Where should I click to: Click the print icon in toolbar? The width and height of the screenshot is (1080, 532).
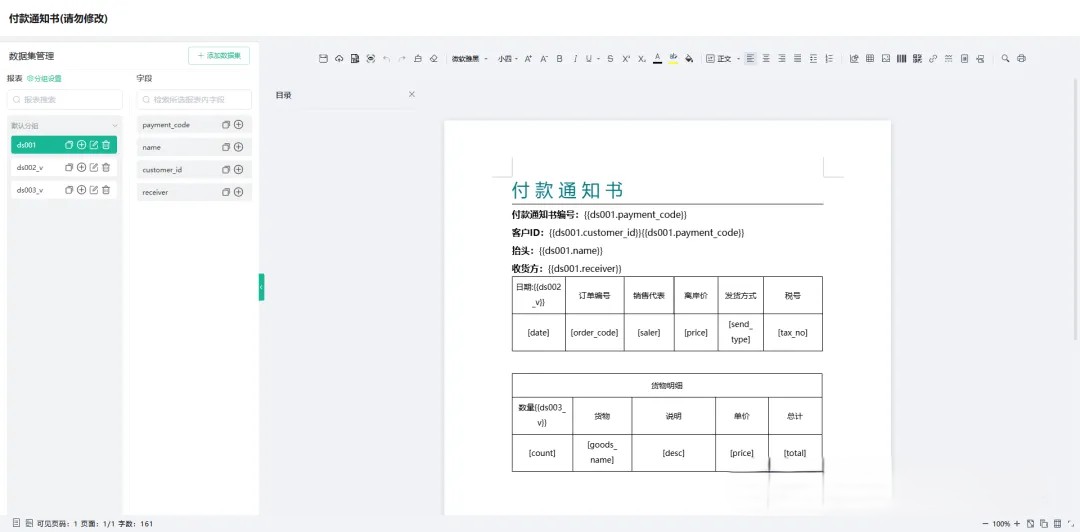click(1021, 59)
